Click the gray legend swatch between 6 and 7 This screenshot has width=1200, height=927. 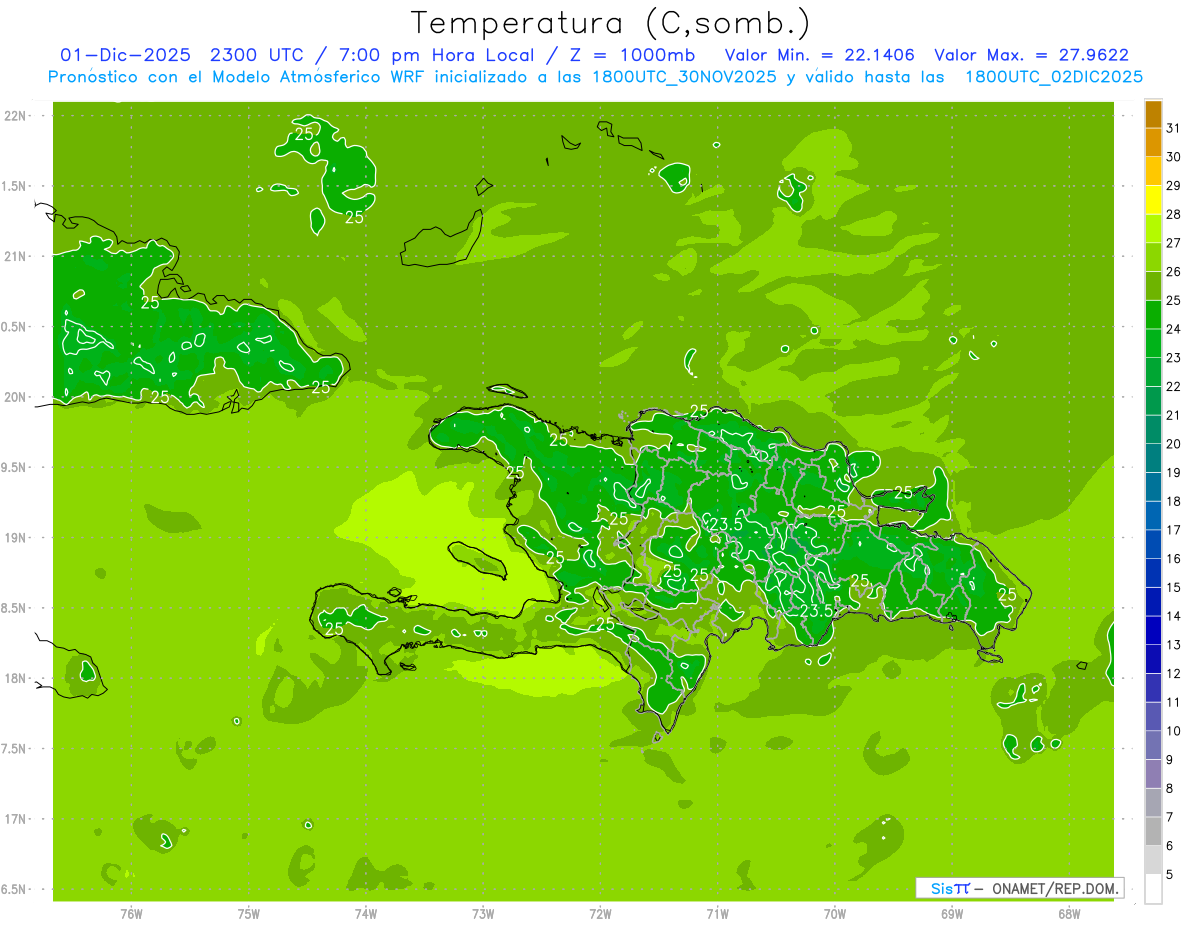tap(1153, 831)
